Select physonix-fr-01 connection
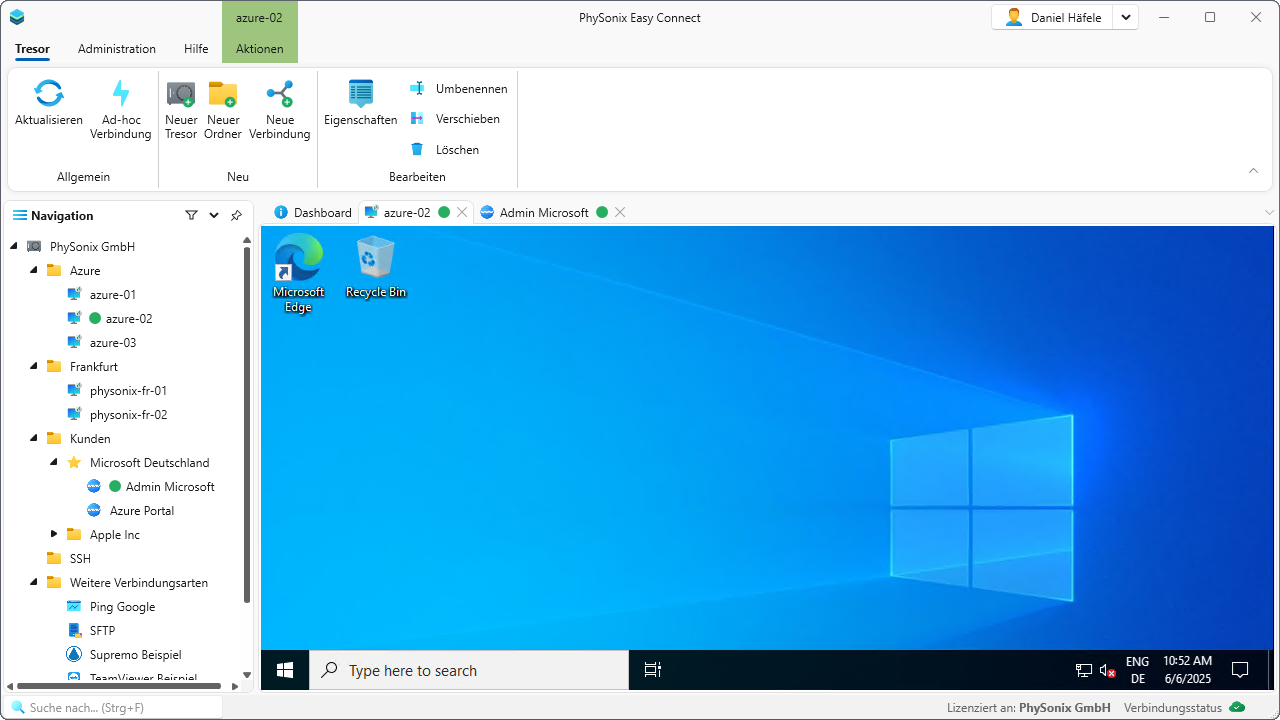Viewport: 1280px width, 720px height. [128, 390]
